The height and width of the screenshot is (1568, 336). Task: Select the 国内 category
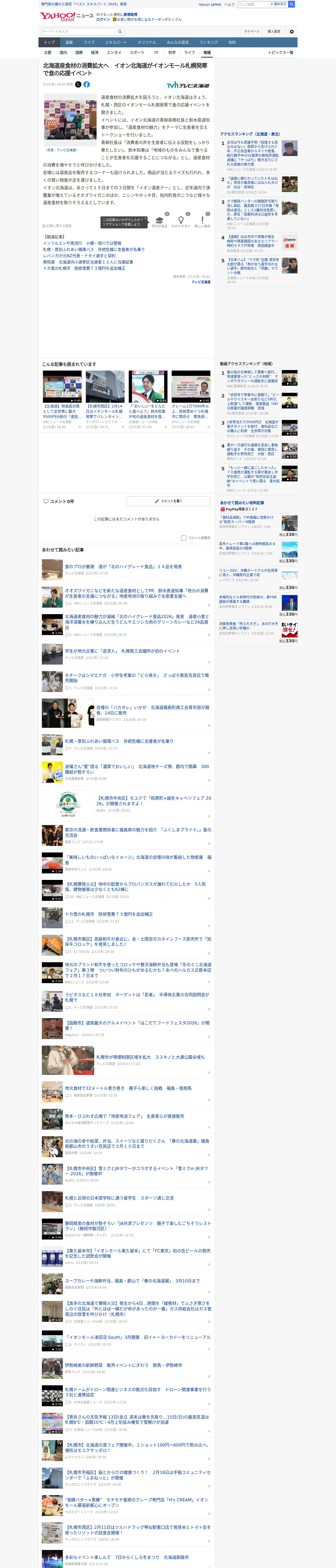click(x=63, y=52)
